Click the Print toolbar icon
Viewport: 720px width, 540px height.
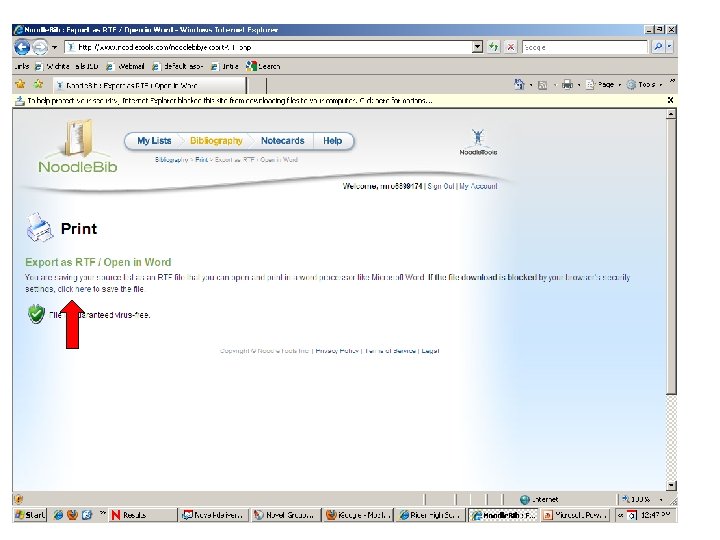[568, 84]
